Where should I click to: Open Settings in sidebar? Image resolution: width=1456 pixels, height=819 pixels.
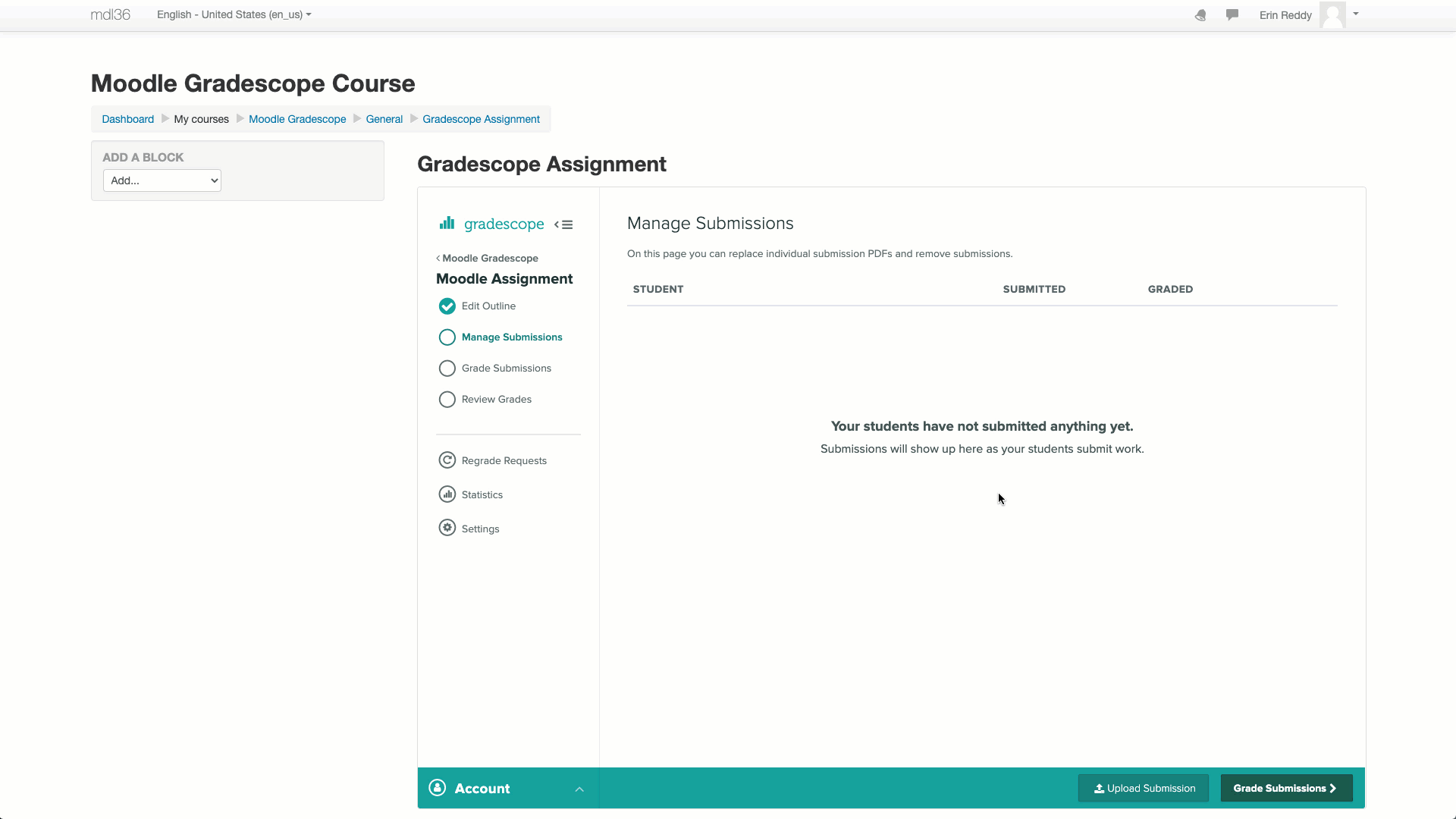(481, 529)
